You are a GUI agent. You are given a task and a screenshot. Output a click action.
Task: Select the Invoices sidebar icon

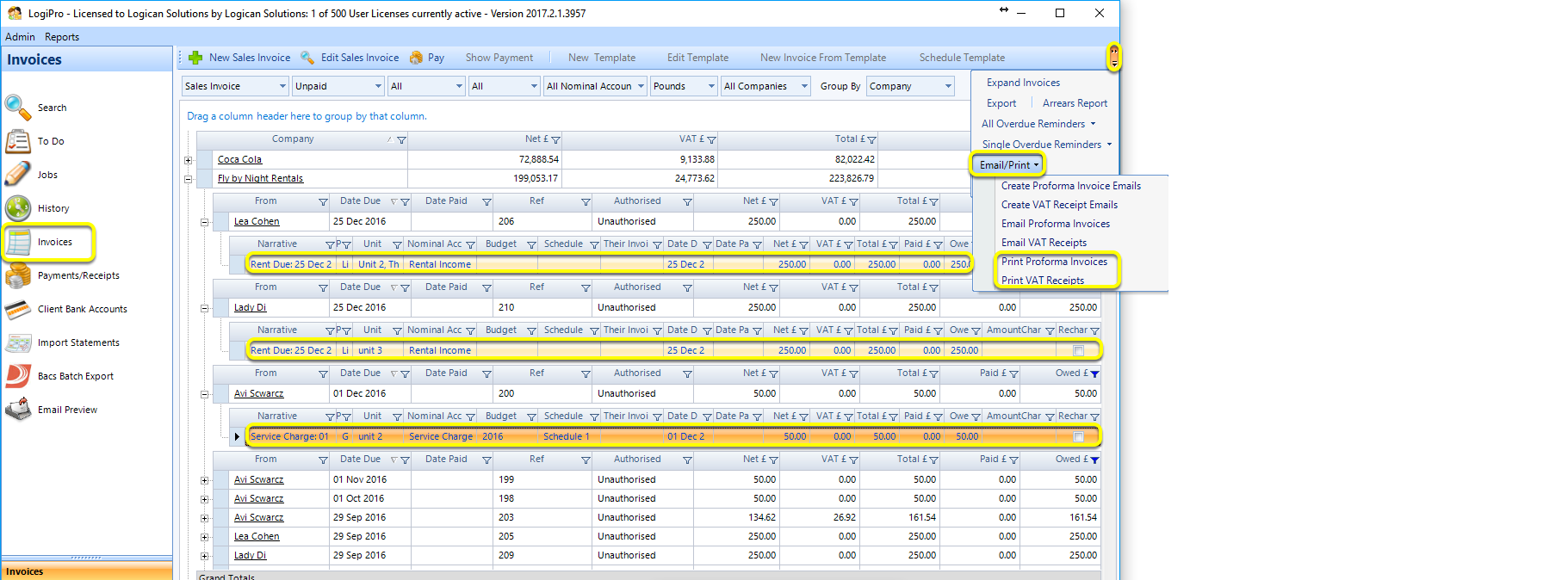pos(19,242)
